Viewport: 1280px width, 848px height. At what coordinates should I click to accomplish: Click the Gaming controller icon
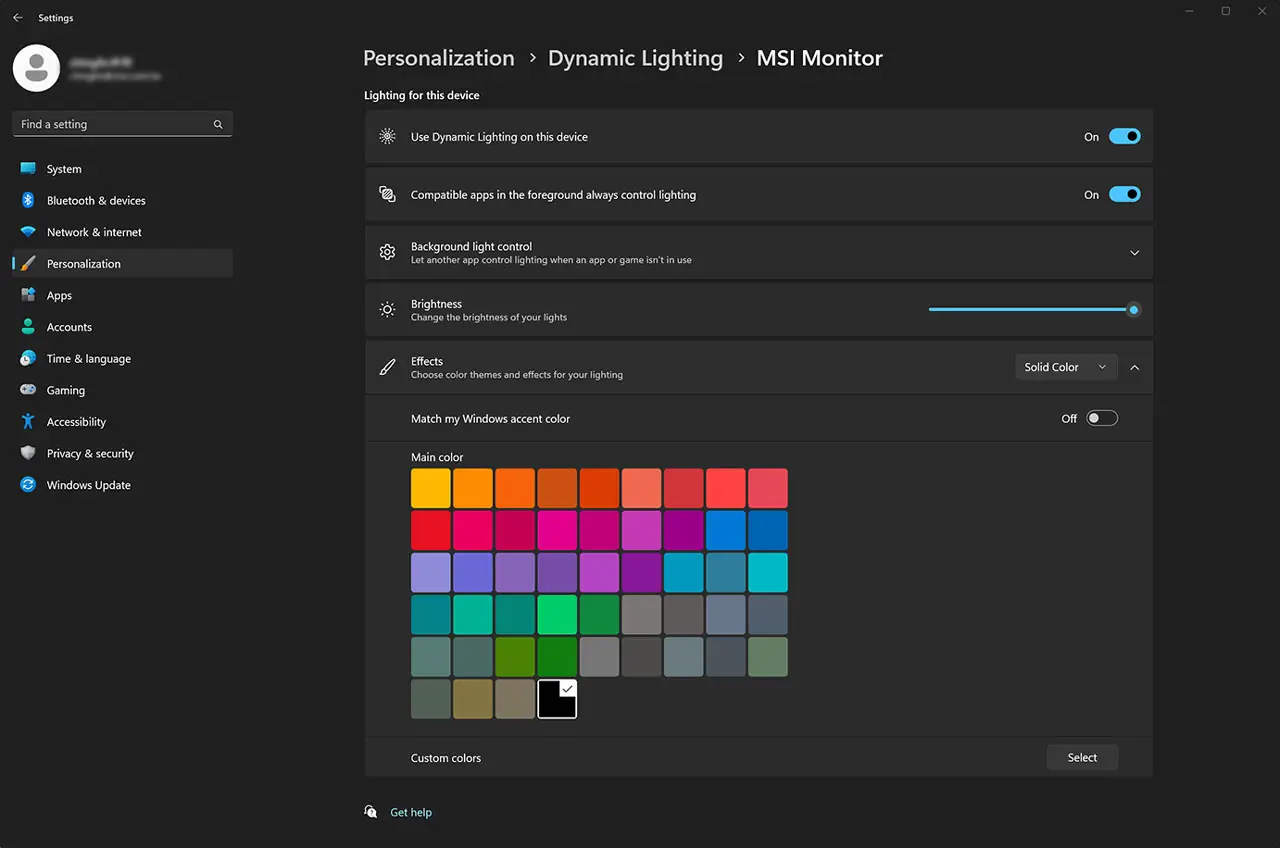[28, 390]
